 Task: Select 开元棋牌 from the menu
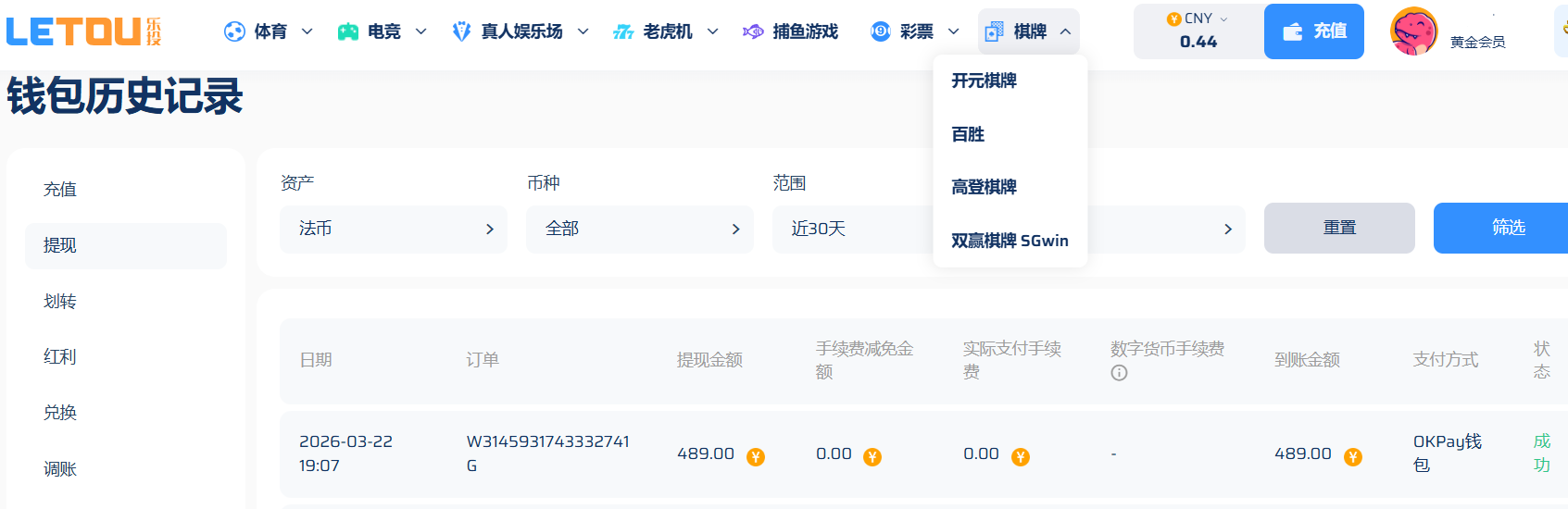click(x=984, y=81)
